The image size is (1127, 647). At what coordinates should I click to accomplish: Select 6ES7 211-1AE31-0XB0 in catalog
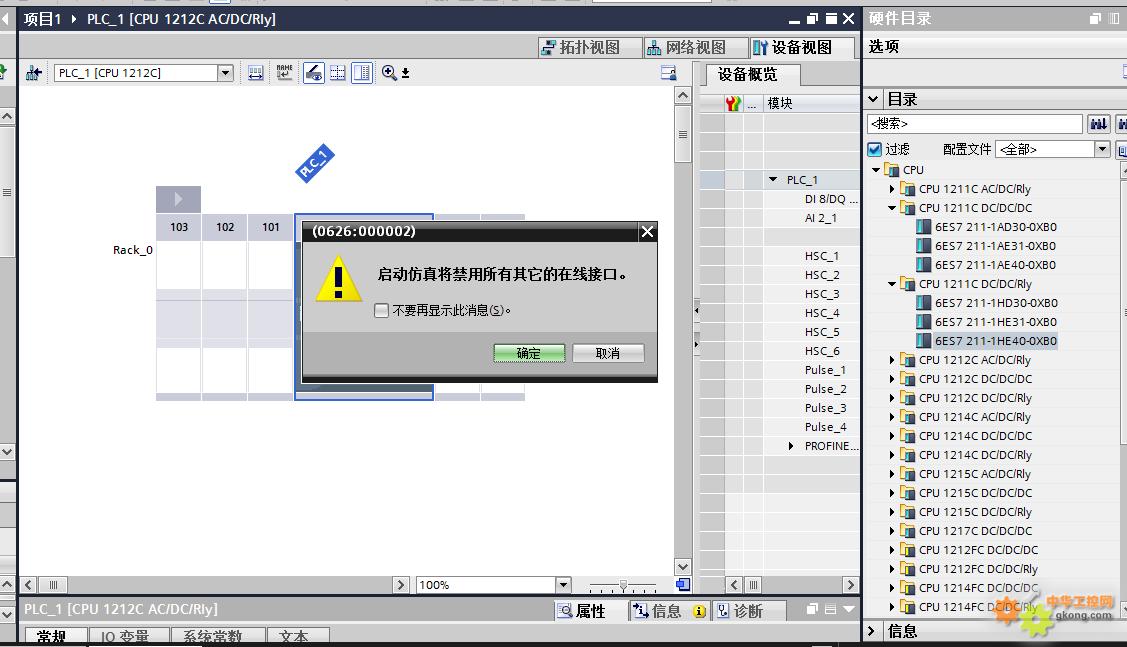pos(995,246)
